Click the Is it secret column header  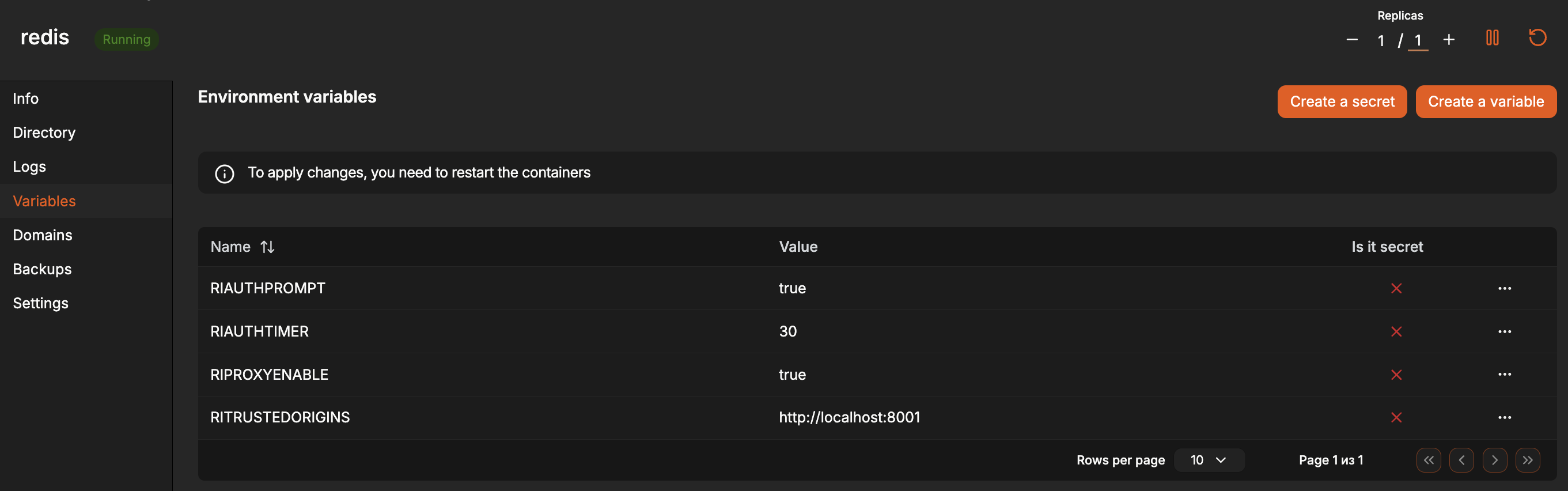point(1387,247)
